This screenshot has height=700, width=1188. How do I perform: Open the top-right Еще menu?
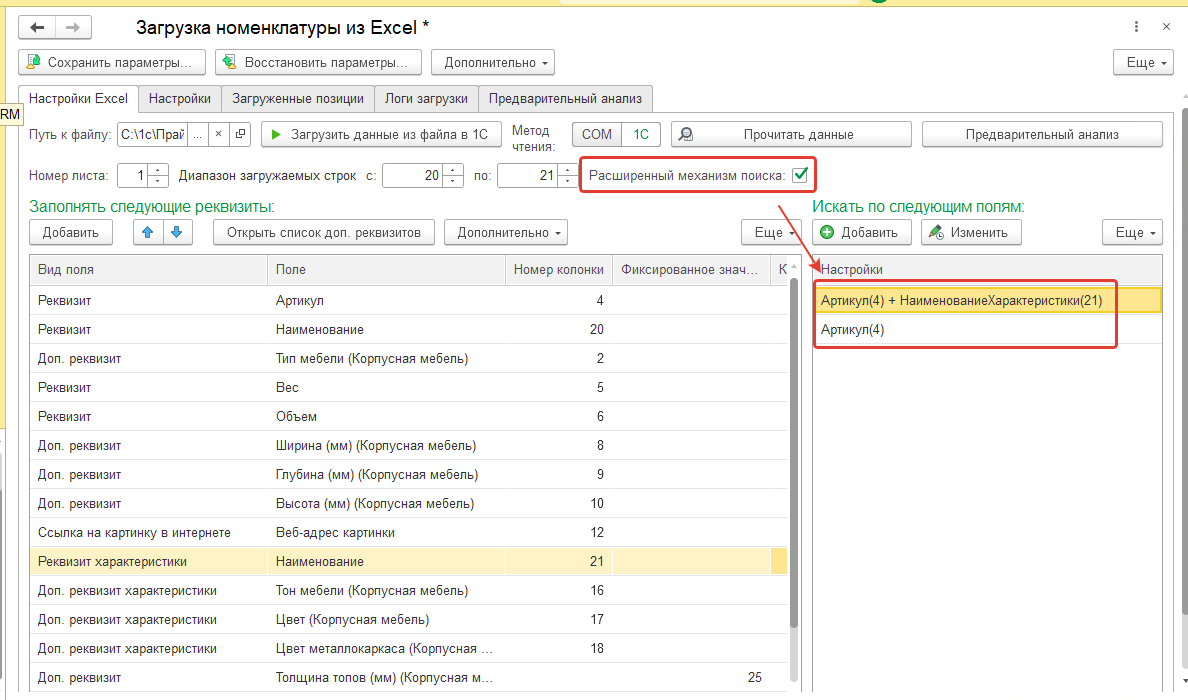tap(1143, 62)
